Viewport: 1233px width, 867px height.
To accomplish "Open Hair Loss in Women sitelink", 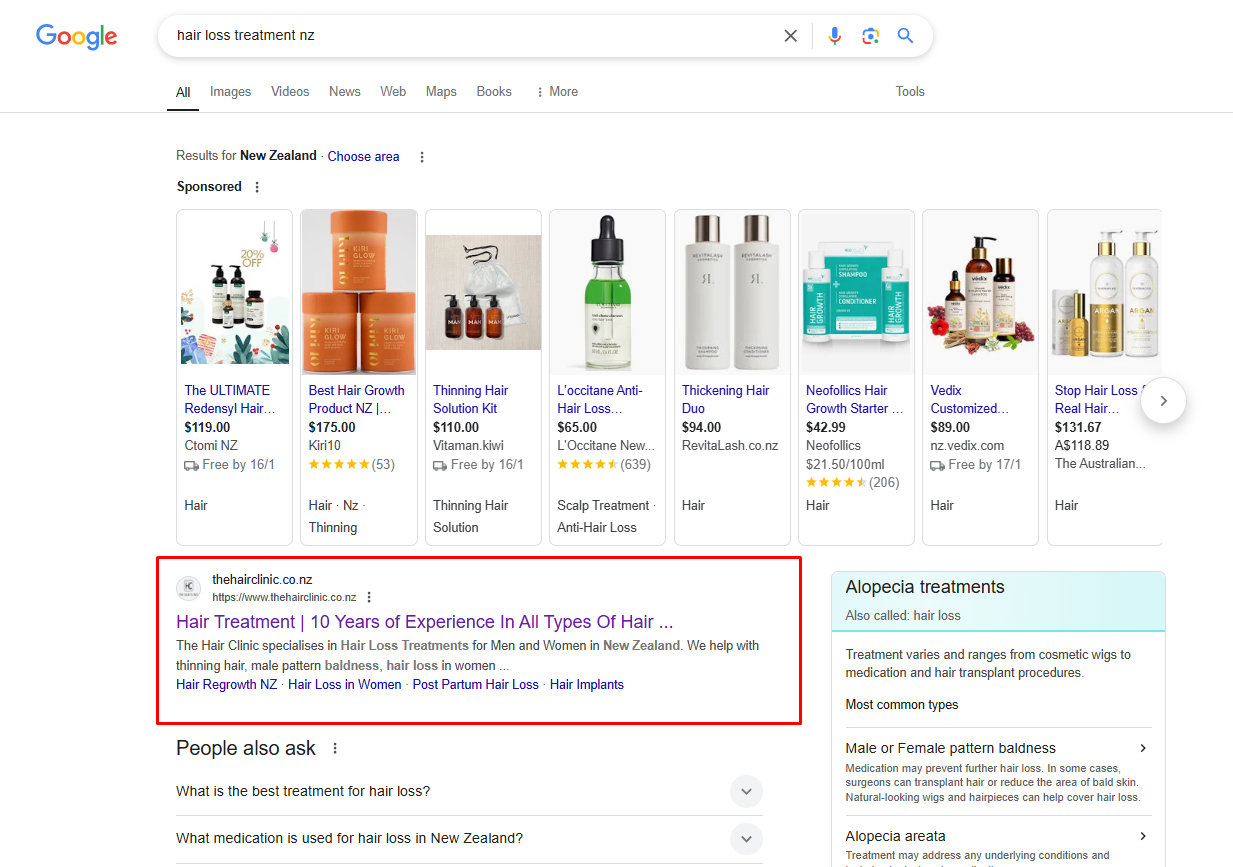I will [345, 685].
